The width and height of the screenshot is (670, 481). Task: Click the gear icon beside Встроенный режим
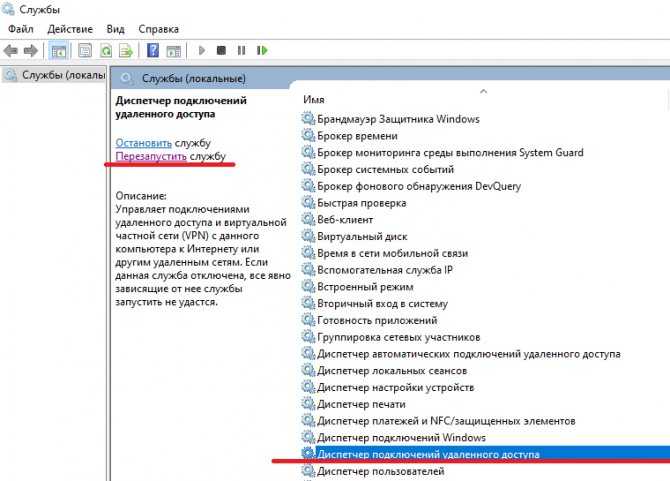(x=308, y=286)
